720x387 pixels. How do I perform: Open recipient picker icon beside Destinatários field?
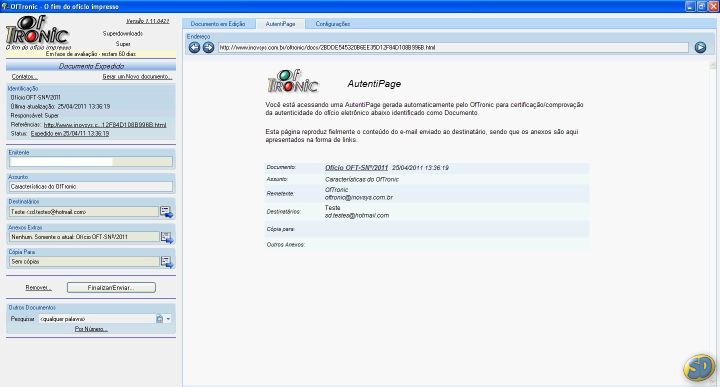pos(166,212)
